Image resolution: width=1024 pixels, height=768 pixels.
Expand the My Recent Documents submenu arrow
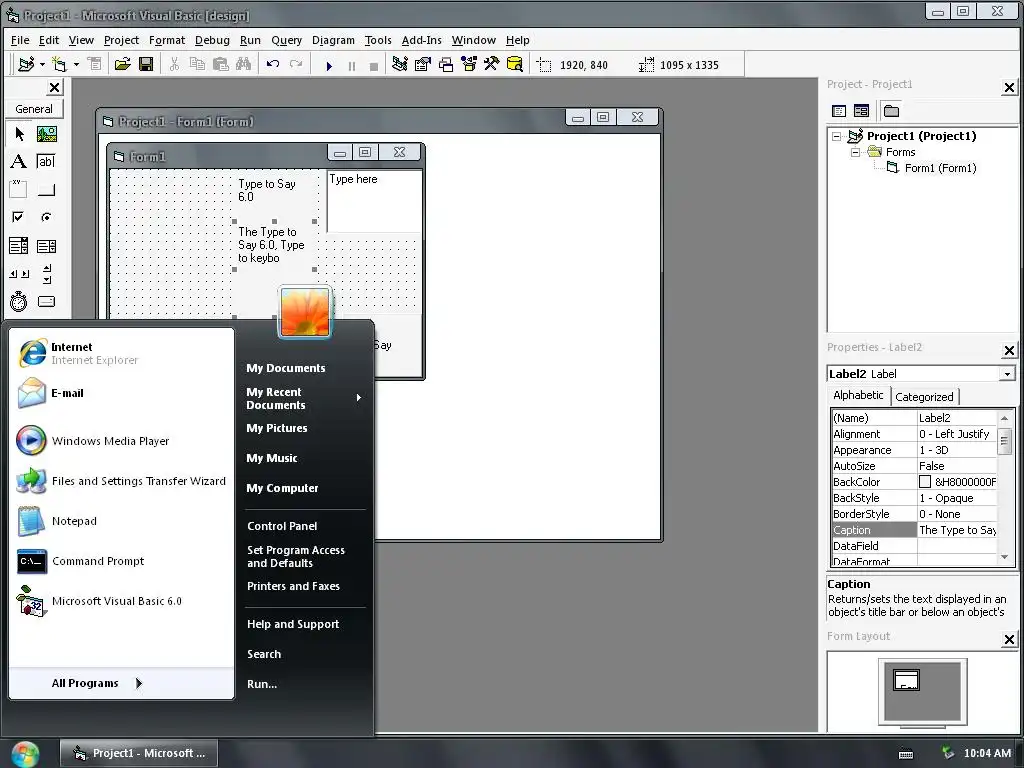point(359,398)
